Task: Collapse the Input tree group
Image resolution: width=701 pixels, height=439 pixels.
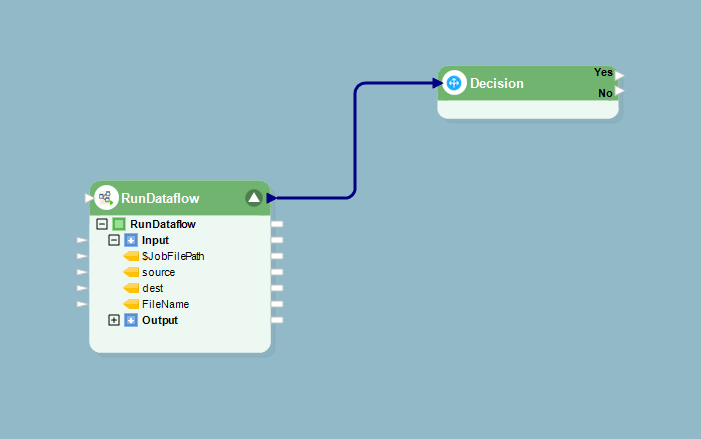Action: (114, 240)
